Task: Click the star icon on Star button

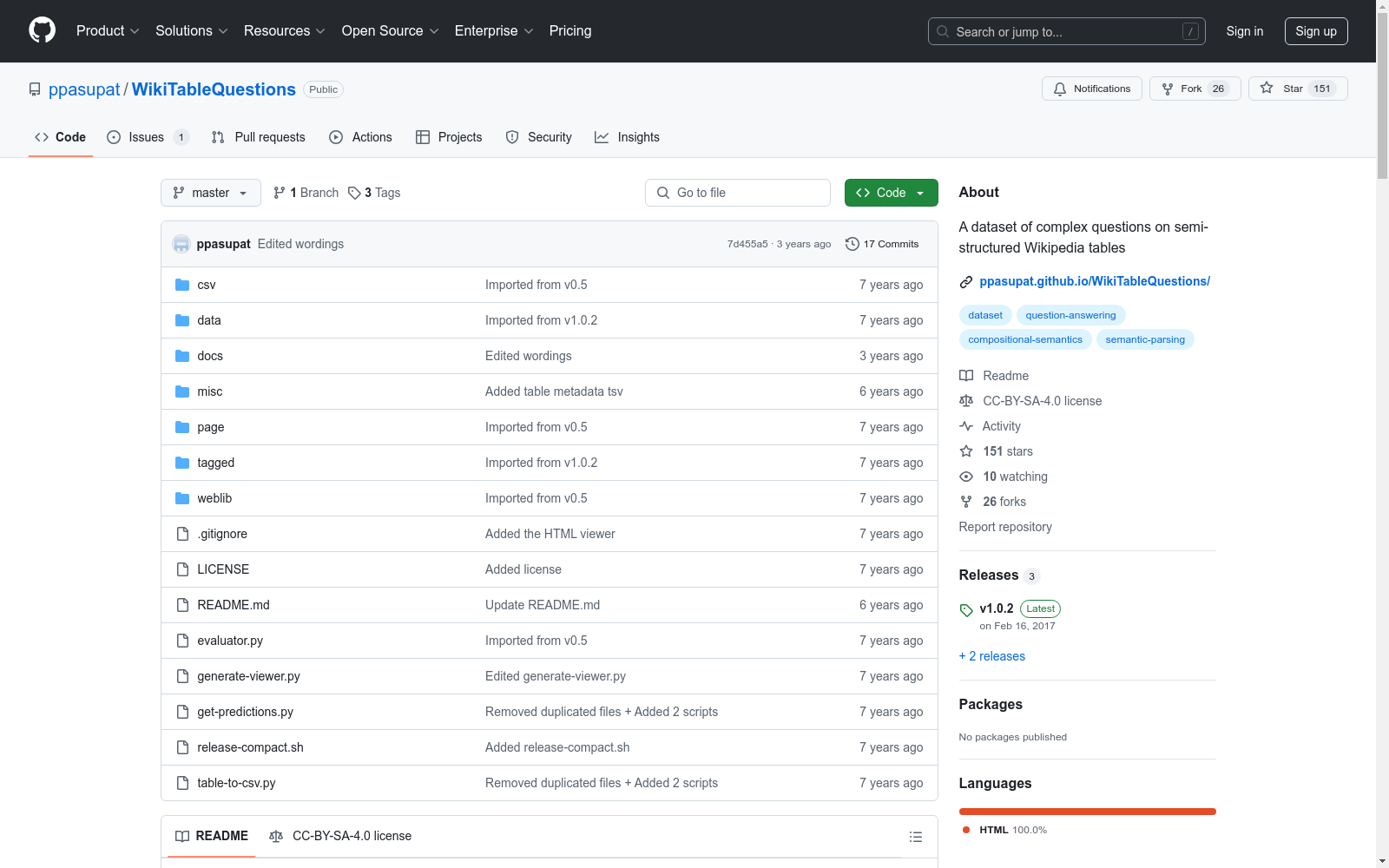Action: point(1267,88)
